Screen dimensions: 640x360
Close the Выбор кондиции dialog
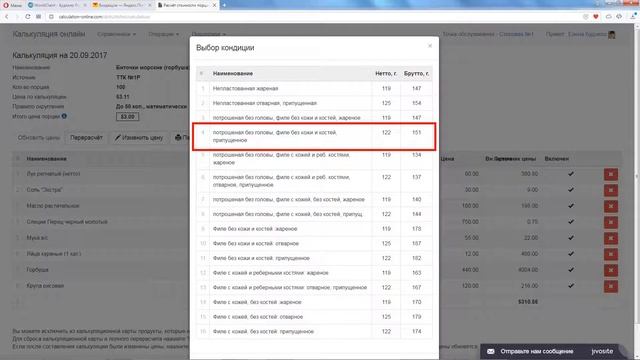point(430,46)
